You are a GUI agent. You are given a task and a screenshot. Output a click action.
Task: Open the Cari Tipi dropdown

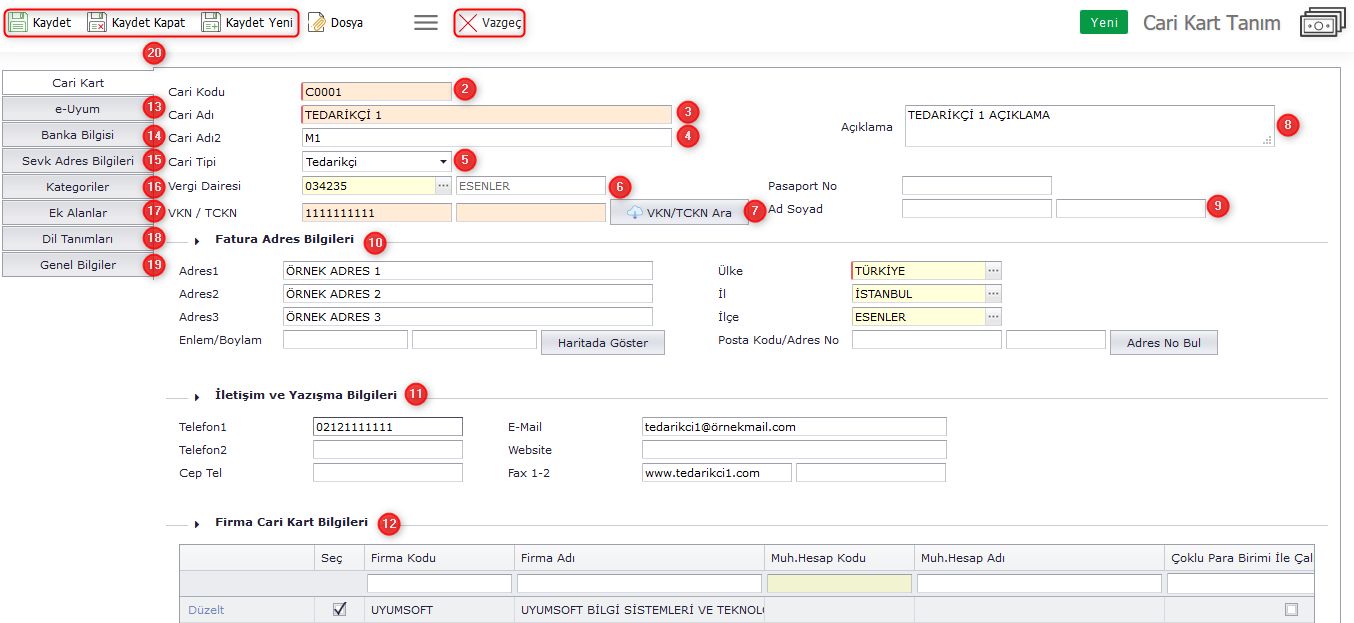coord(443,161)
